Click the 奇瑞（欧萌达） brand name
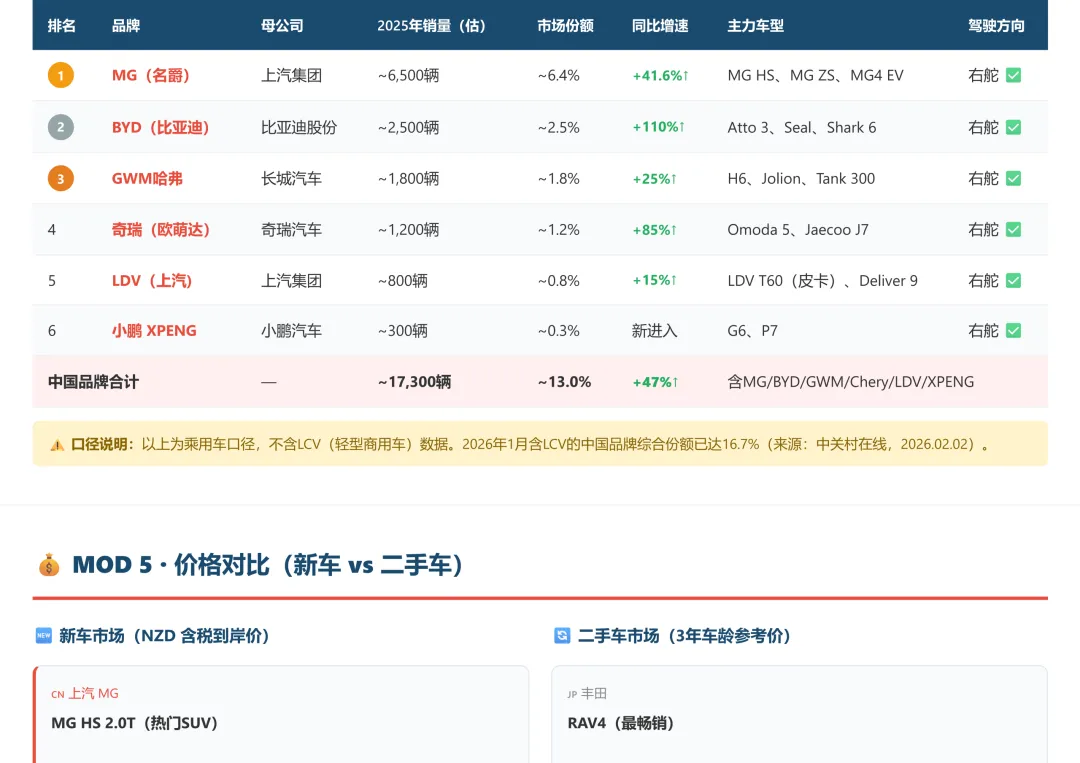Screen dimensions: 1080x763 pyautogui.click(x=160, y=230)
